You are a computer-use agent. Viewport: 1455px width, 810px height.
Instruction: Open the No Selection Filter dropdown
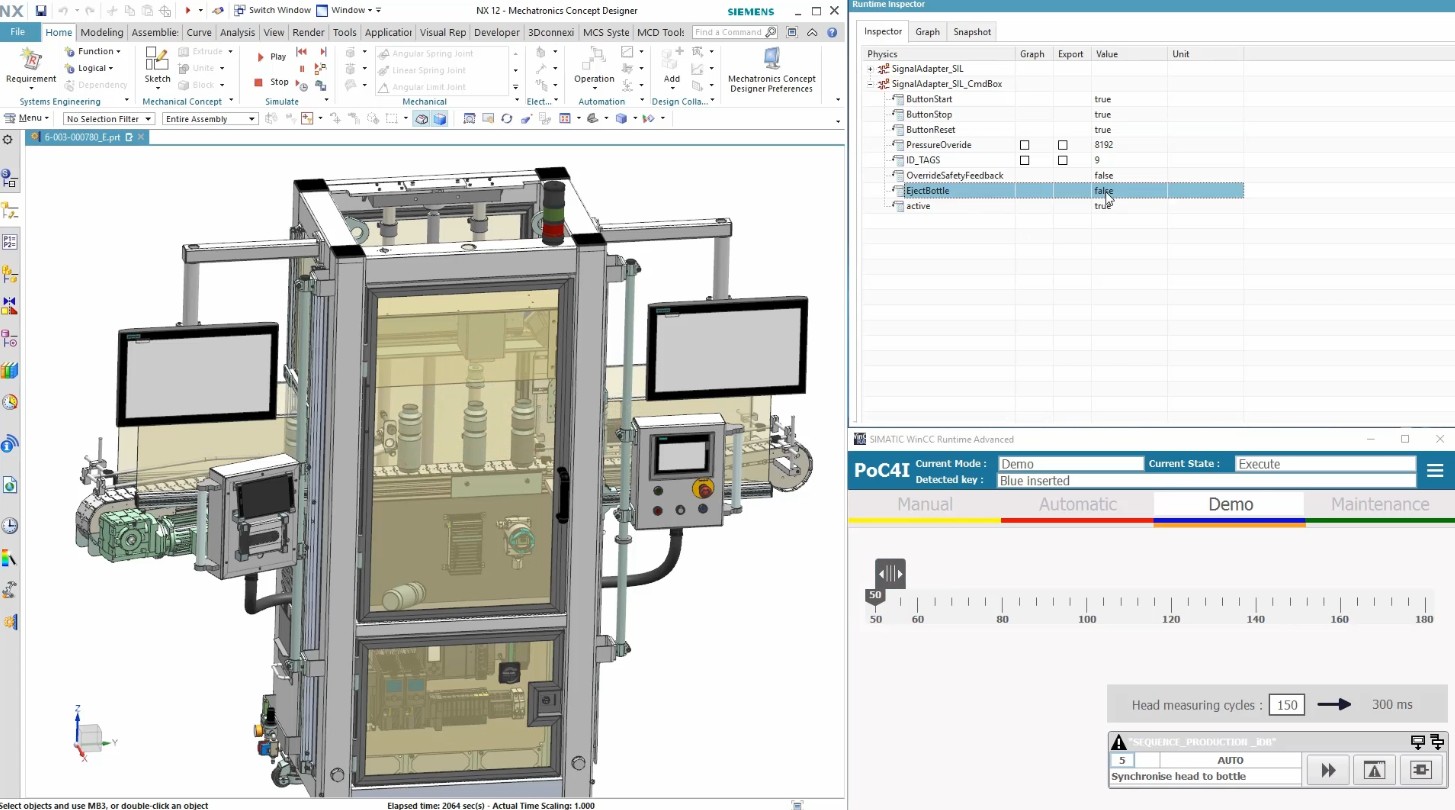[109, 119]
